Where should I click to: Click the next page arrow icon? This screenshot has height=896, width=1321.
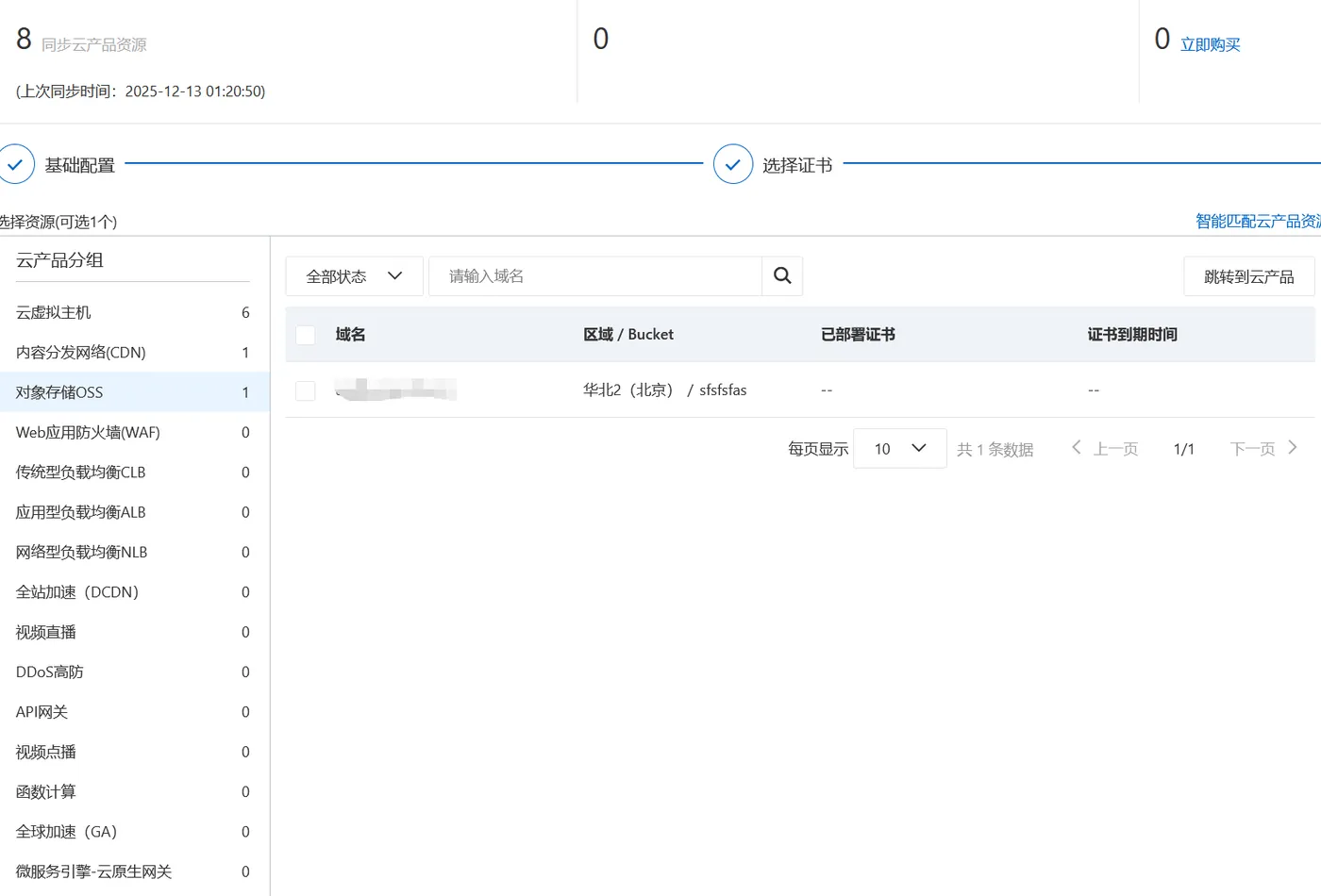click(1293, 448)
